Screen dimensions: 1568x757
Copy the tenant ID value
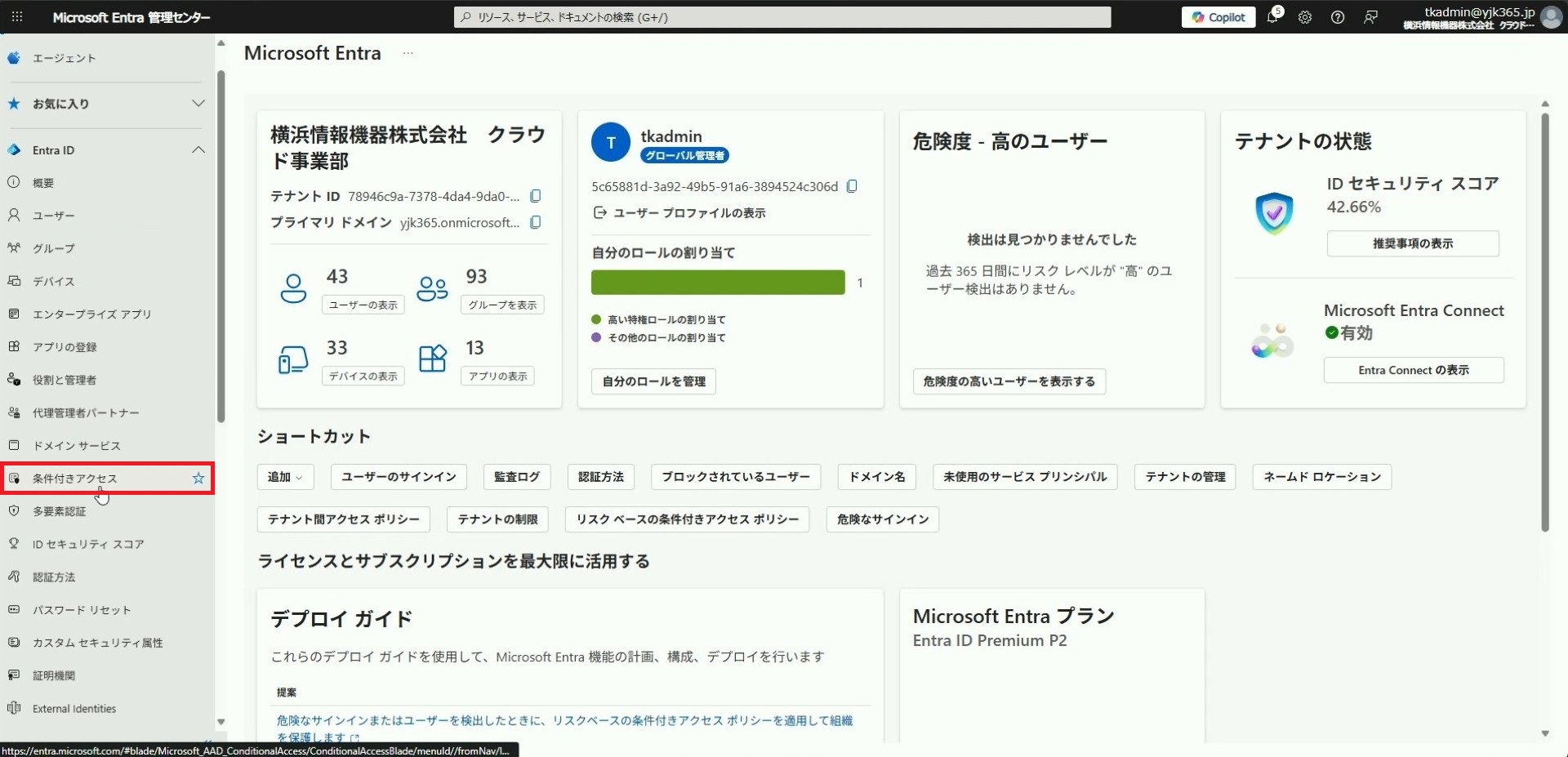tap(536, 196)
